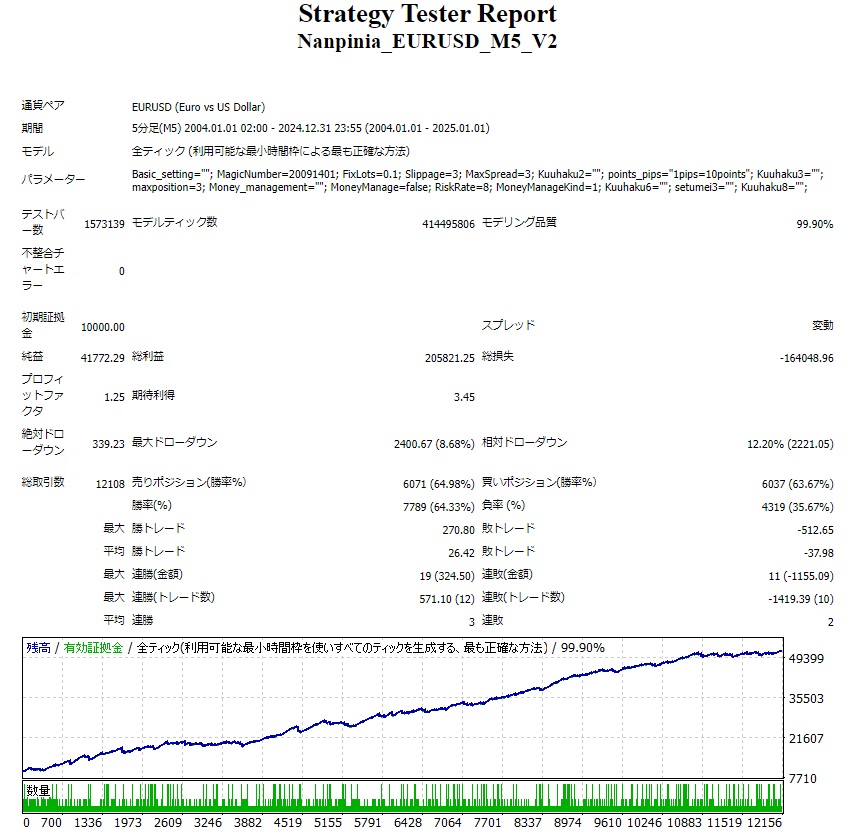
Task: Click the 有効証拠金 legend in chart
Action: pos(93,647)
